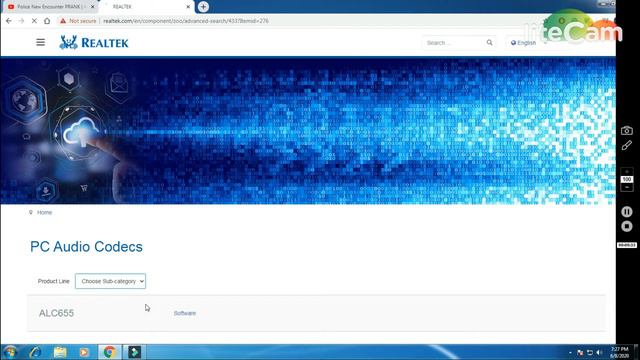The image size is (640, 360).
Task: Click the Product Line label
Action: point(53,281)
